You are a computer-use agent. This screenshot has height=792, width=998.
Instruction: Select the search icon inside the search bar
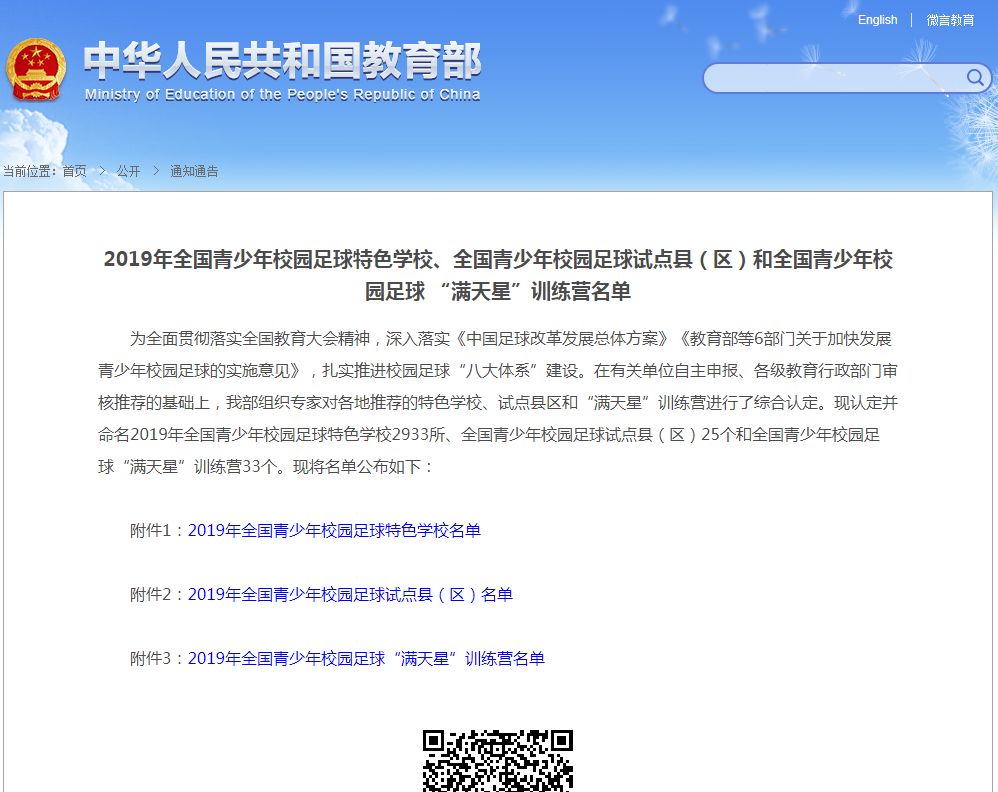point(974,78)
